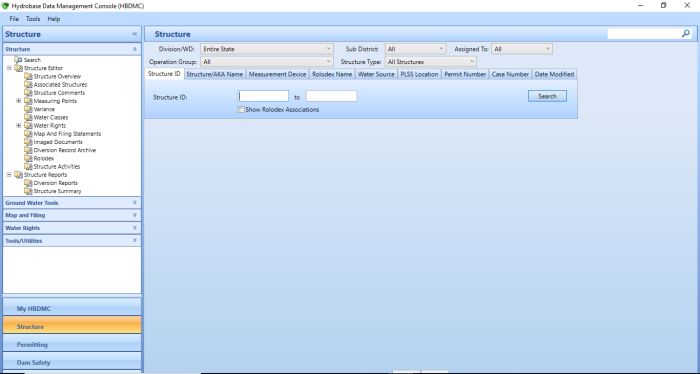Click the Imaged Documents folder icon

point(28,142)
